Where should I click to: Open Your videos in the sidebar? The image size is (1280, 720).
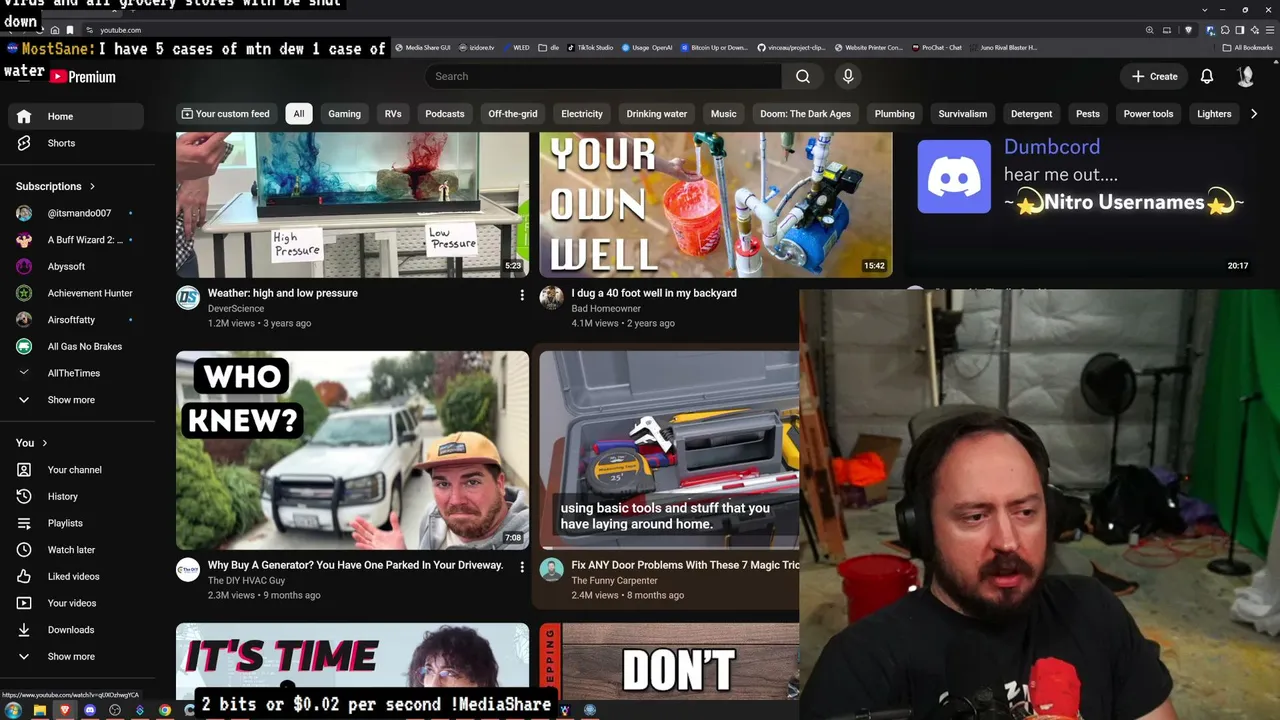point(76,603)
